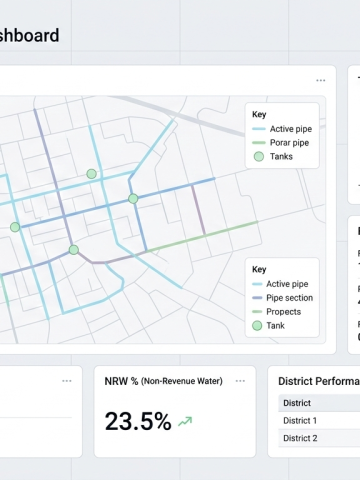Click the District column header
360x480 pixels.
click(x=297, y=403)
